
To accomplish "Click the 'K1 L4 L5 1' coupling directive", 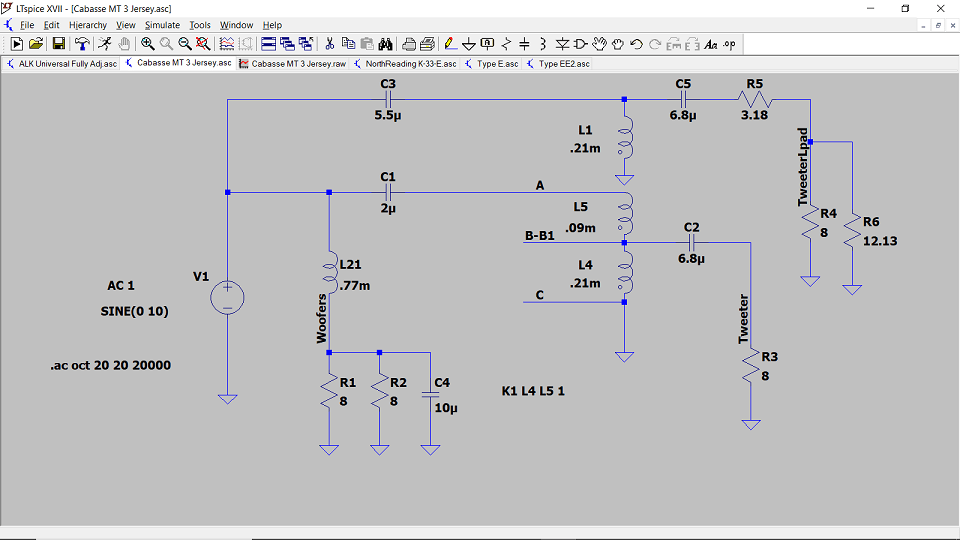I will tap(533, 391).
